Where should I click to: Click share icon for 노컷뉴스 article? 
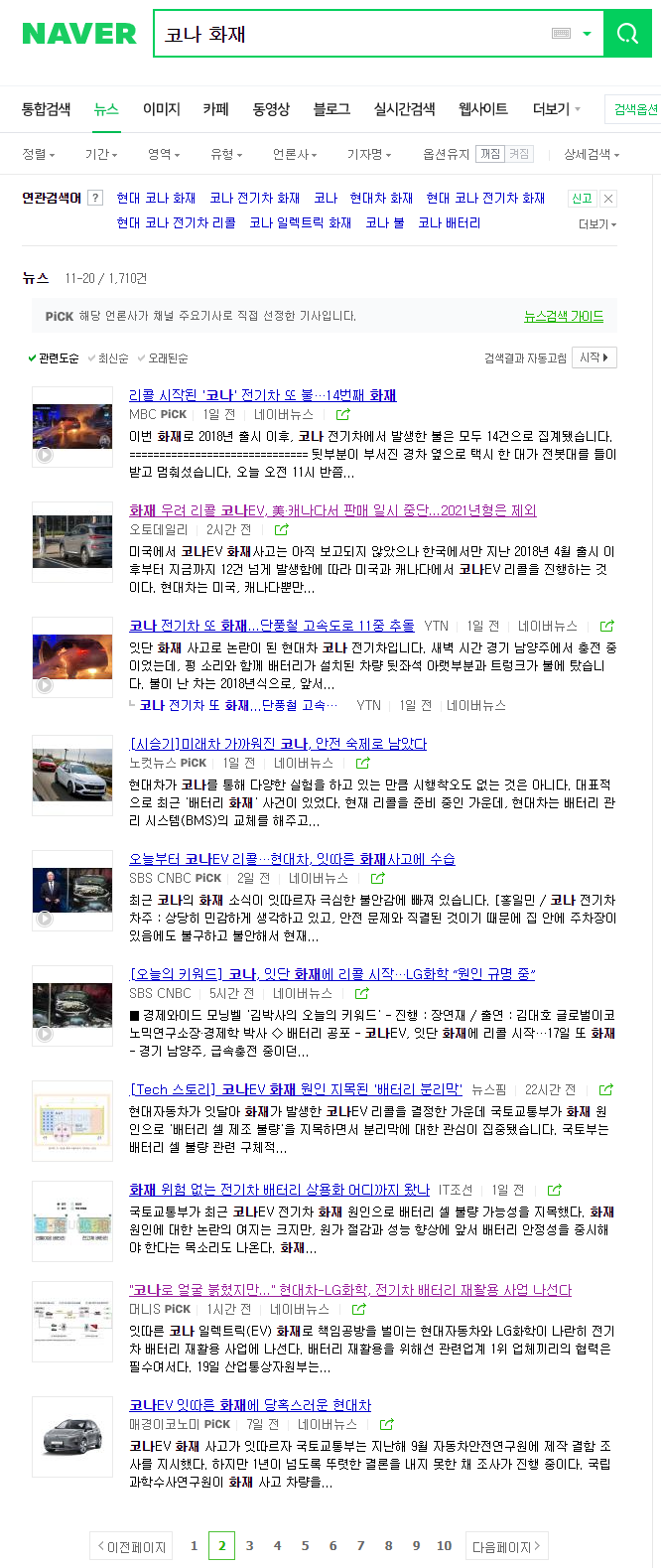coord(363,763)
